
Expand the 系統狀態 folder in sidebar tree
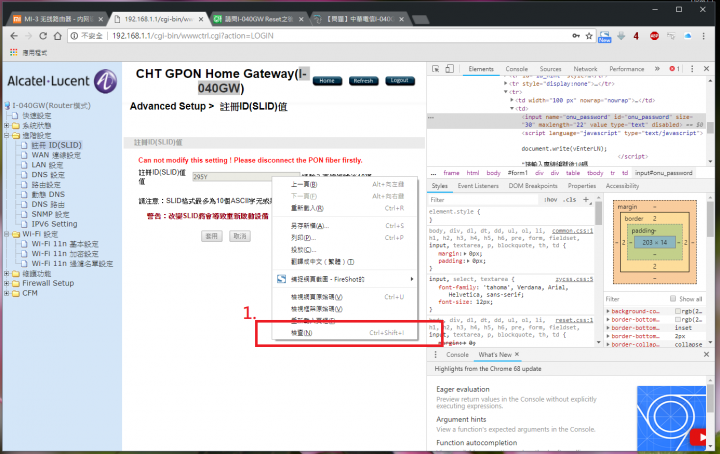point(7,125)
